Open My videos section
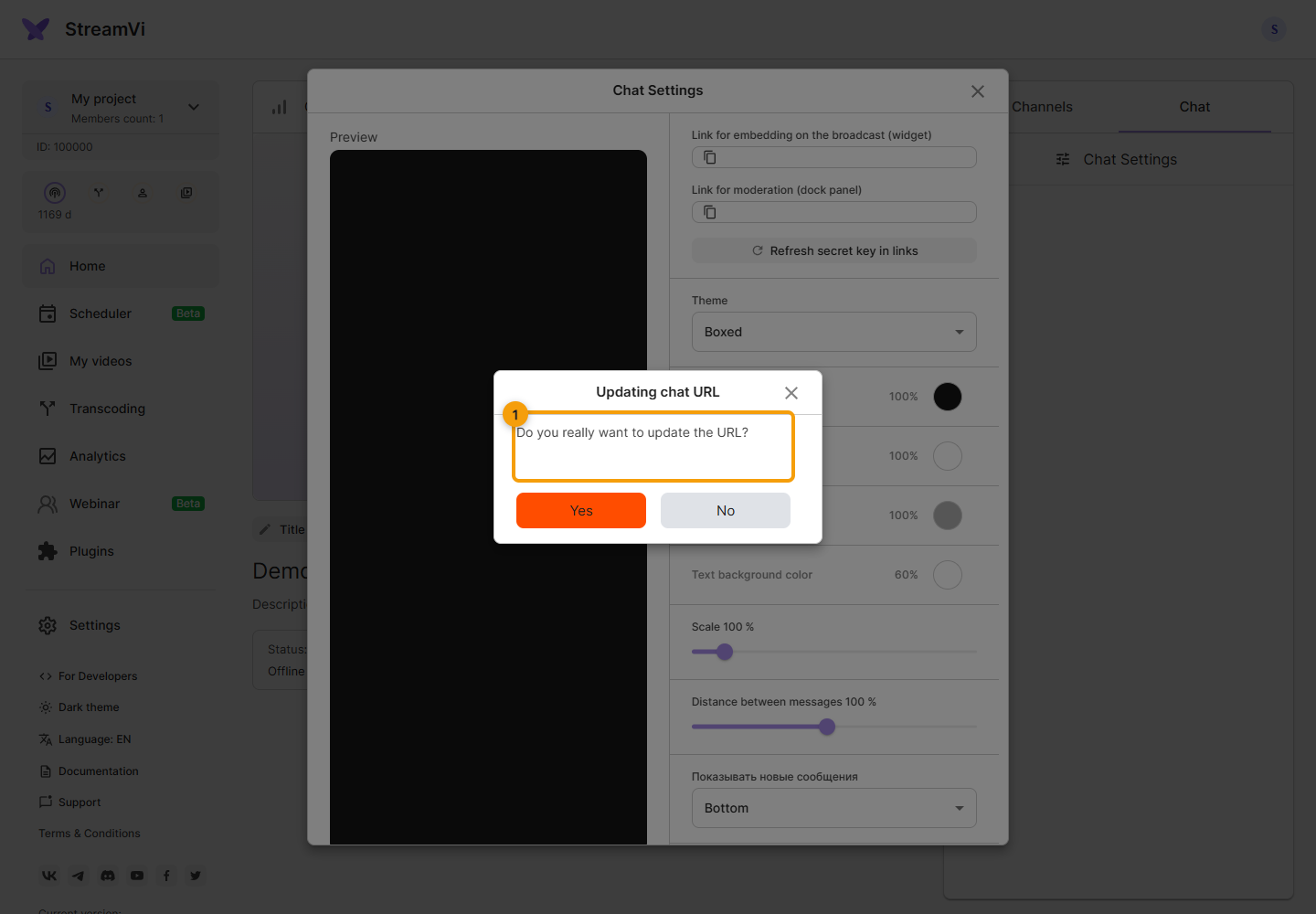Viewport: 1316px width, 914px height. (121, 361)
